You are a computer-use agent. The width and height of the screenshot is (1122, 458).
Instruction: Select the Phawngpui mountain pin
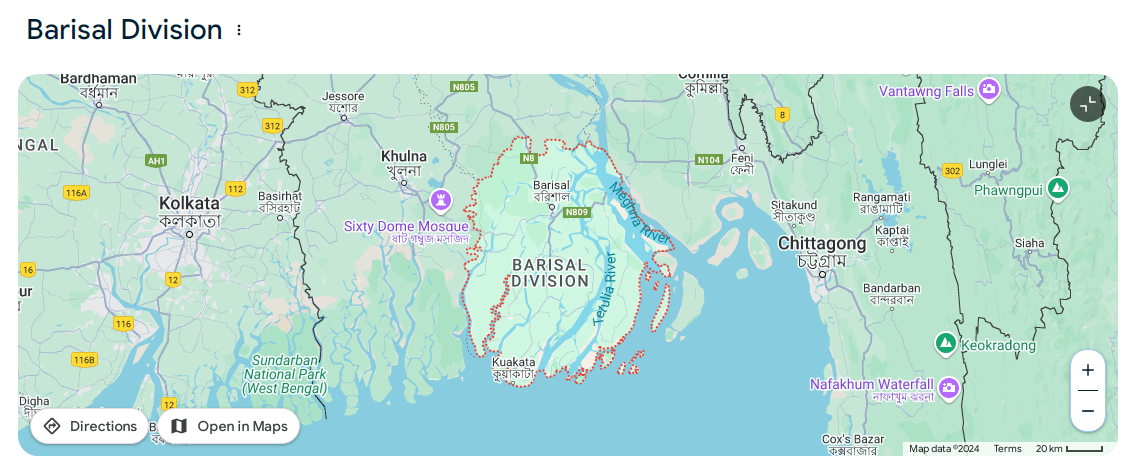(1058, 188)
